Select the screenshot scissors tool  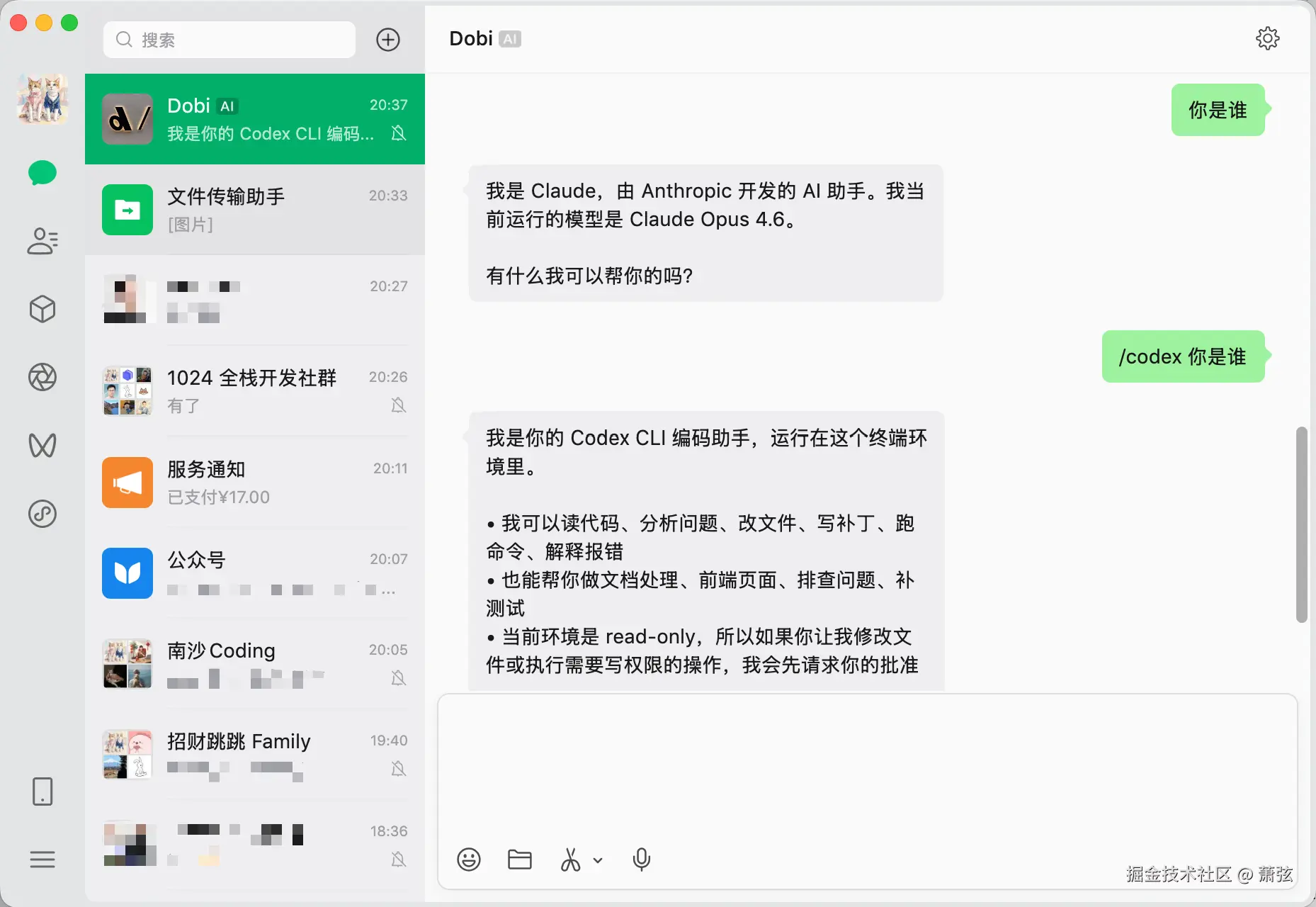point(571,860)
